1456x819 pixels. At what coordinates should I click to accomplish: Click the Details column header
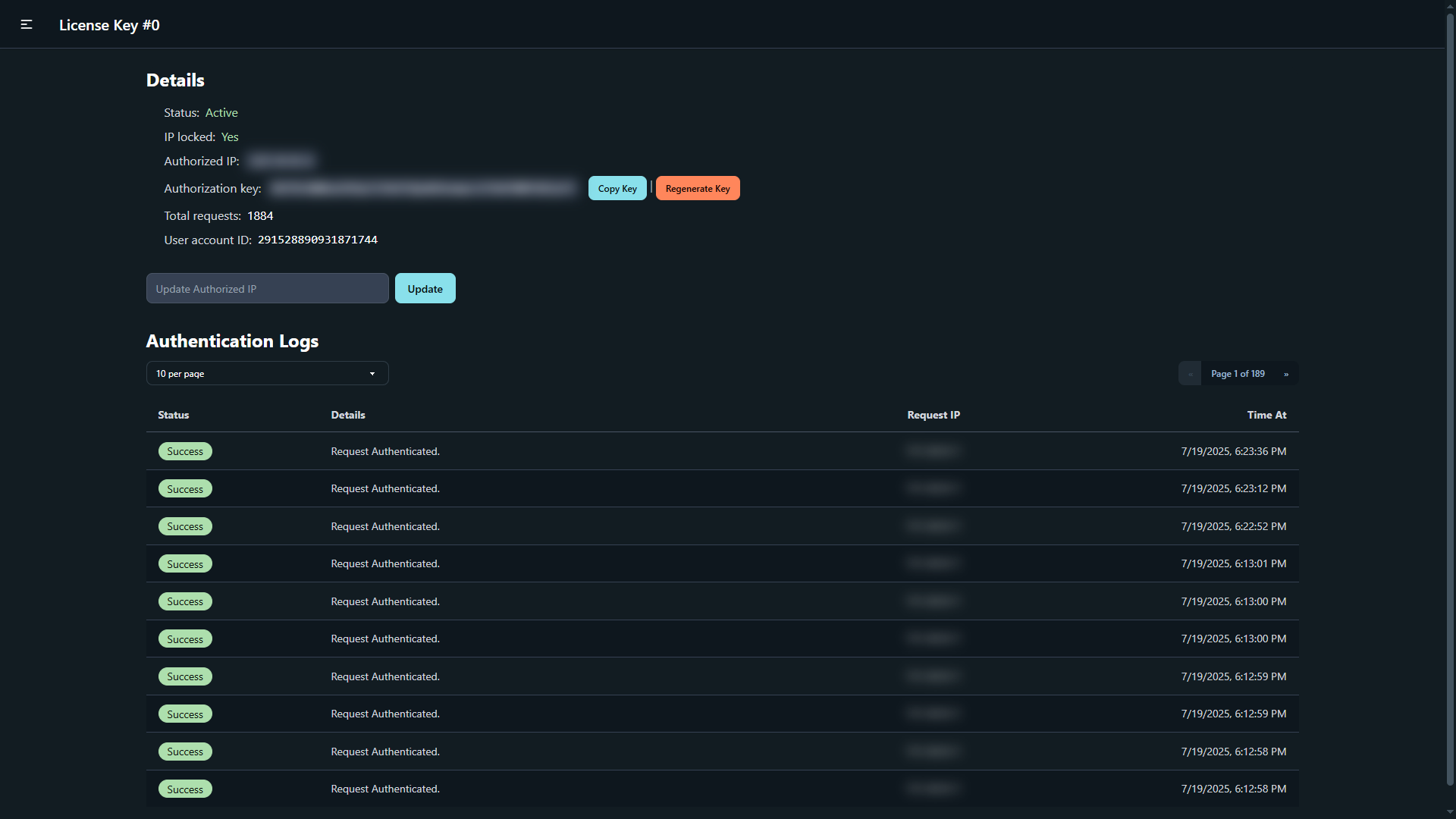pos(348,415)
